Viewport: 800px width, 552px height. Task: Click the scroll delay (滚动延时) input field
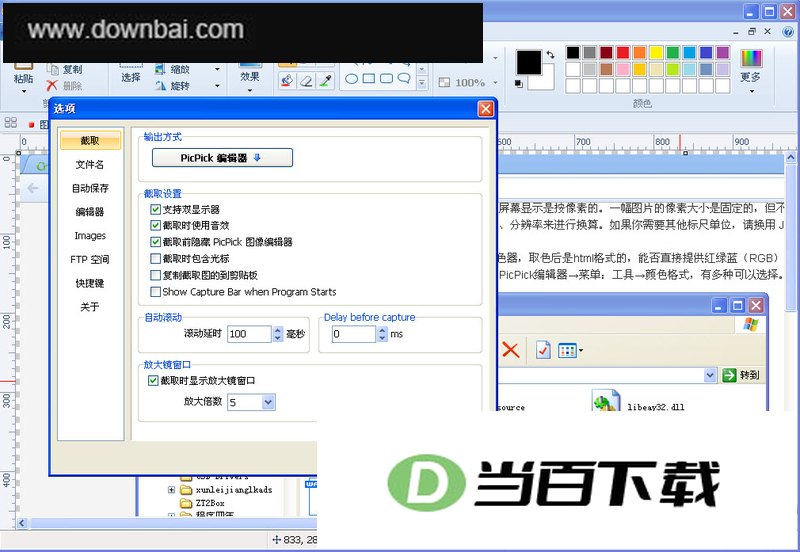249,334
